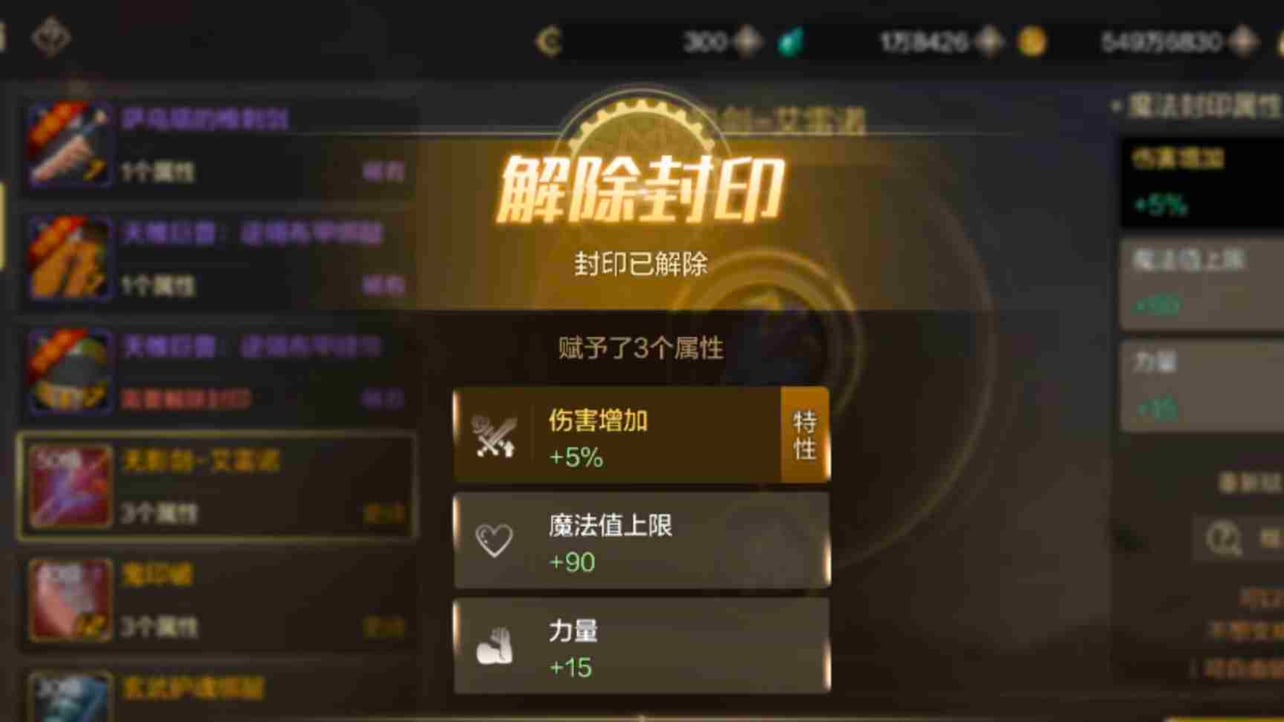Select the 鬼印破 weapon item thumbnail
The image size is (1284, 722).
click(x=70, y=599)
